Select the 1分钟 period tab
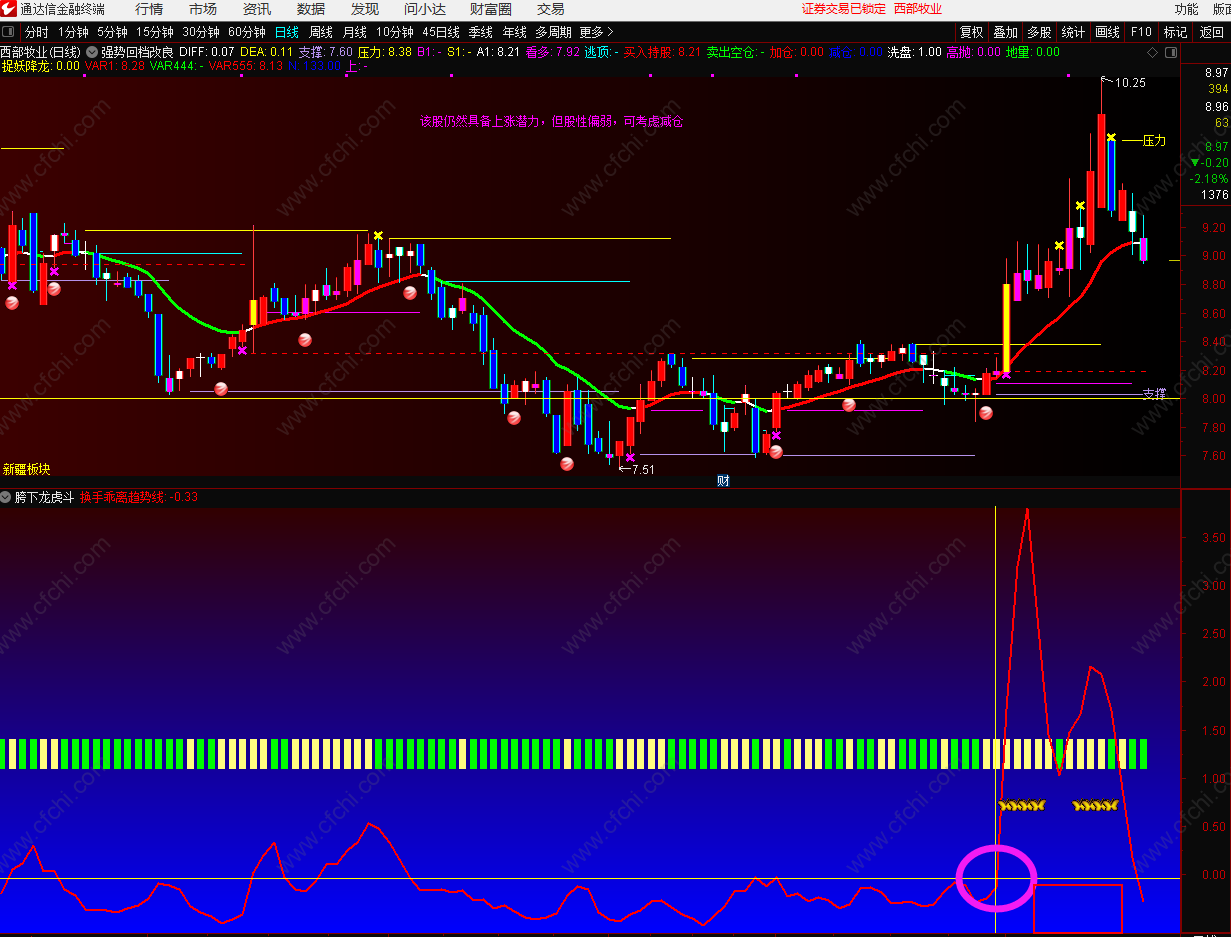Image resolution: width=1231 pixels, height=937 pixels. pos(73,32)
